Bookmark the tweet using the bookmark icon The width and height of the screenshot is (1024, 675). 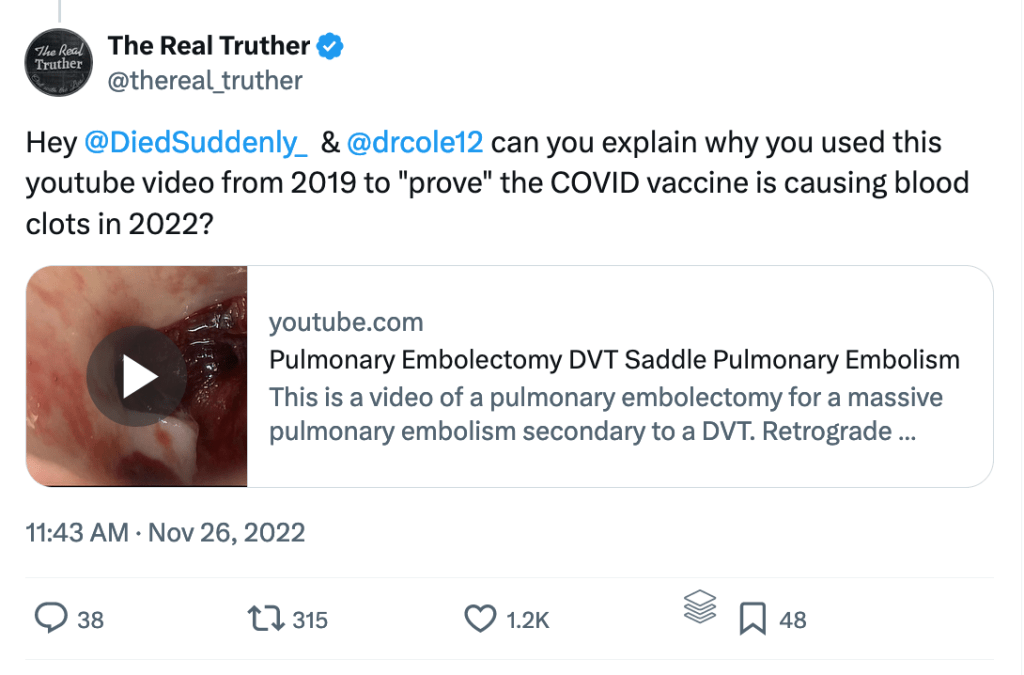[x=752, y=620]
